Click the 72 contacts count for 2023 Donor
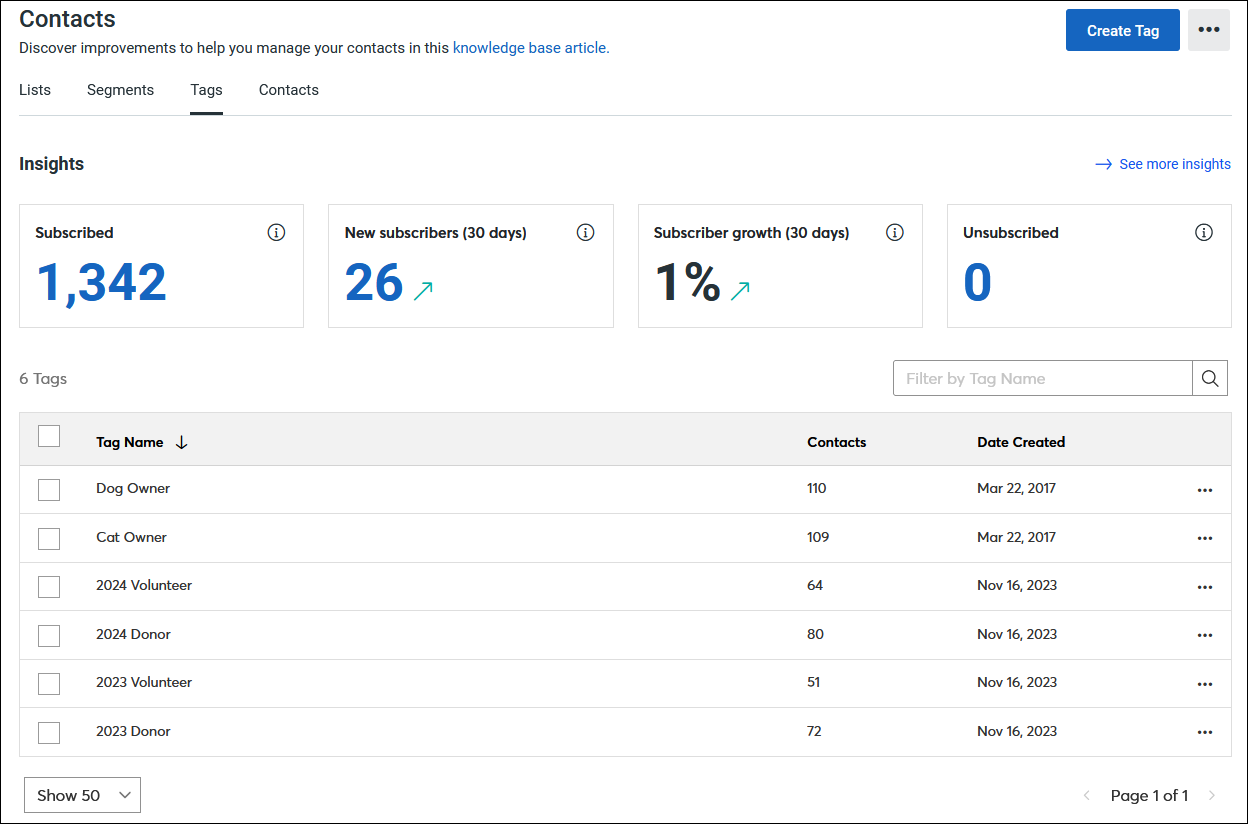Screen dimensions: 1248x824 (814, 731)
